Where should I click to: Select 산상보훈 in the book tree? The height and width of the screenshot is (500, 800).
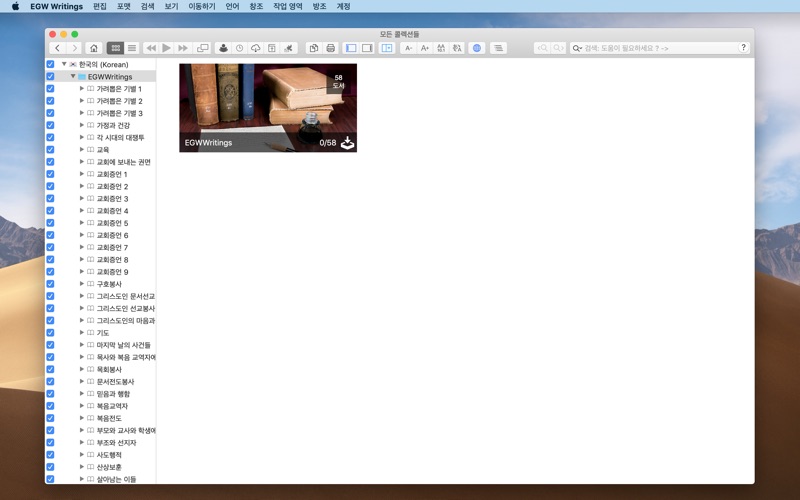point(109,467)
